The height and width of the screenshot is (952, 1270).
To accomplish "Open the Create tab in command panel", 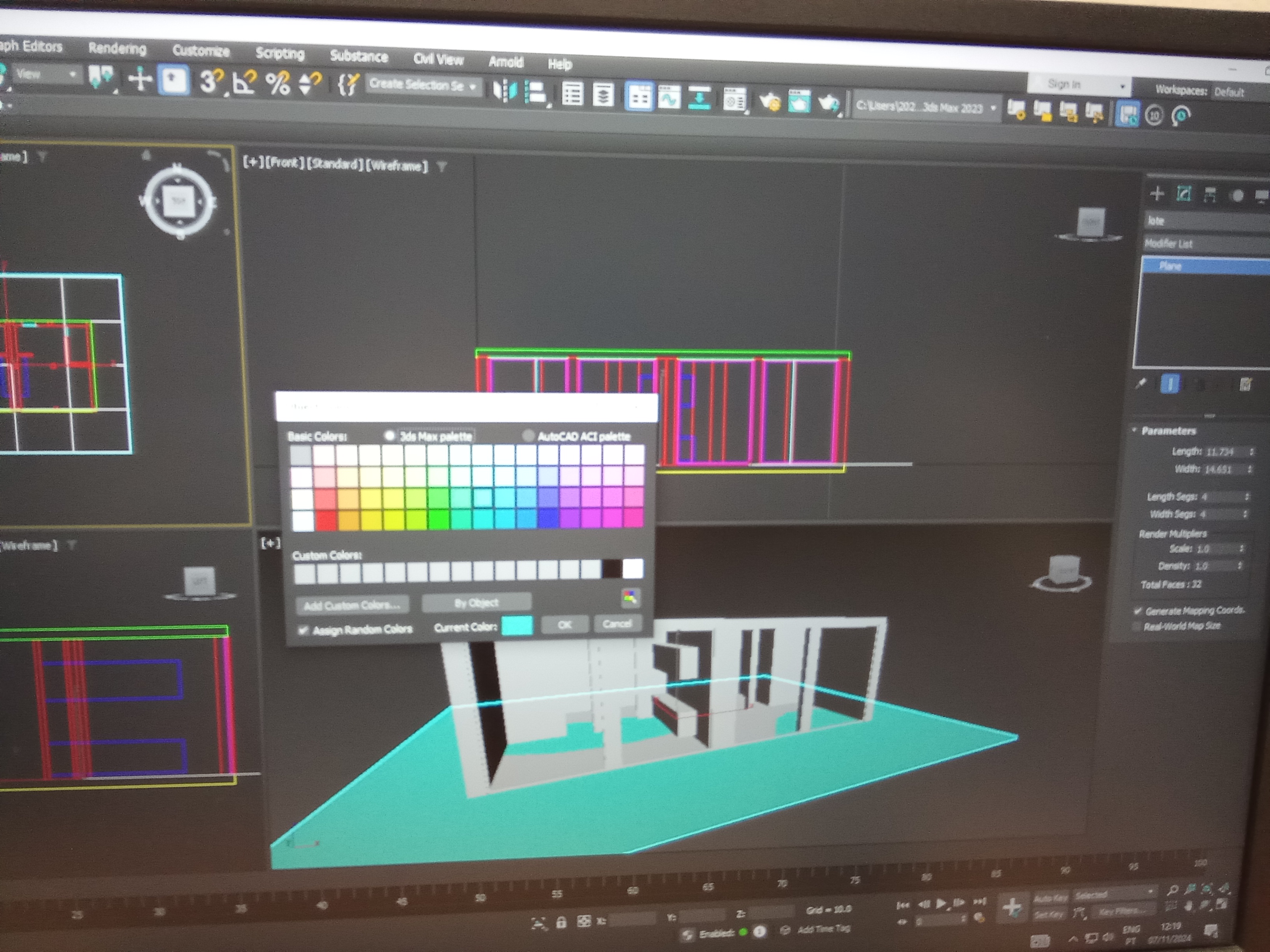I will click(x=1157, y=194).
